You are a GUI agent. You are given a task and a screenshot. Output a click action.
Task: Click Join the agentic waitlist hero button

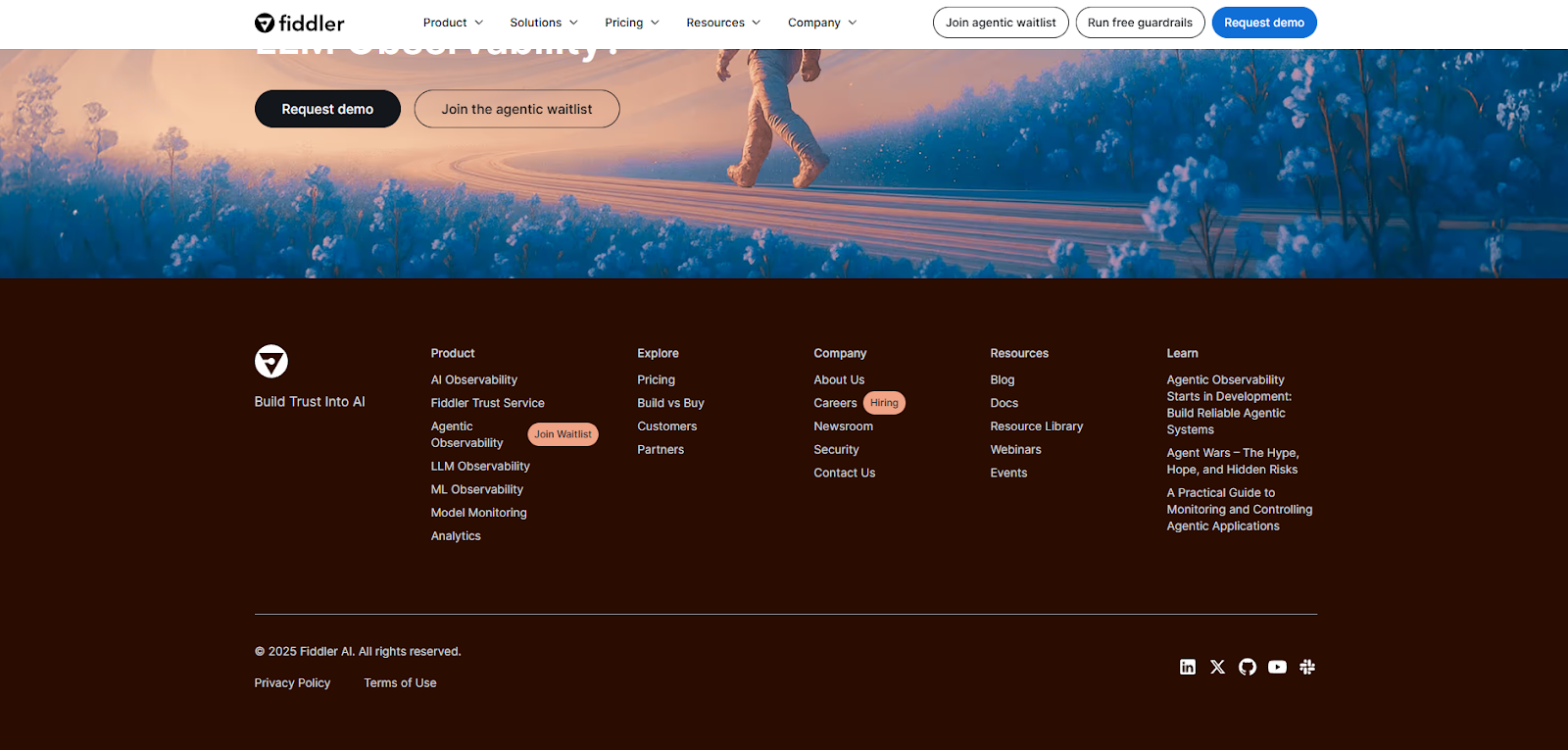[x=516, y=109]
